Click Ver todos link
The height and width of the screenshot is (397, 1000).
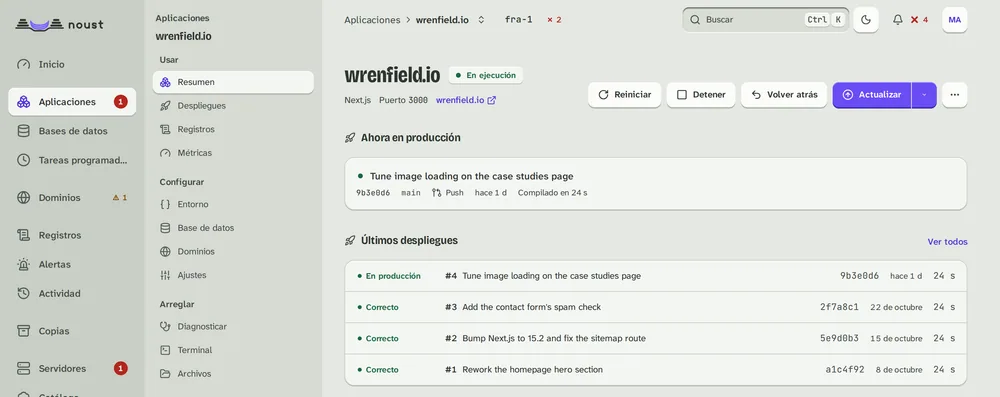click(x=947, y=242)
